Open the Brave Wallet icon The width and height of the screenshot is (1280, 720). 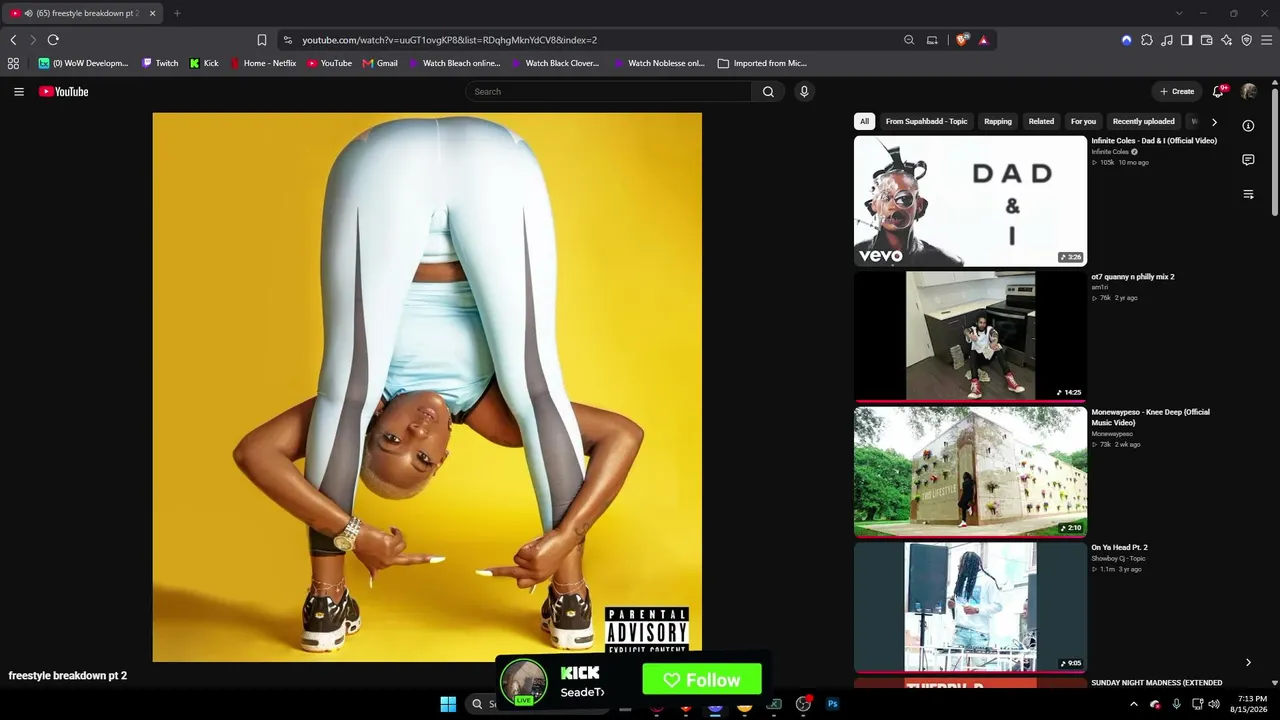1207,40
